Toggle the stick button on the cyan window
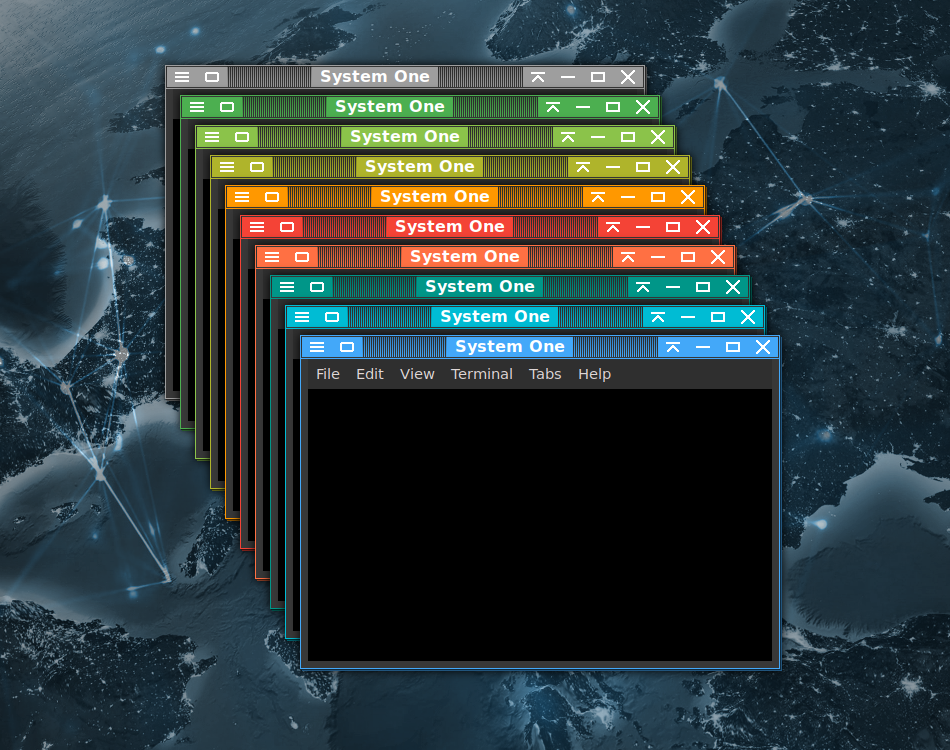This screenshot has width=950, height=750. (x=332, y=317)
